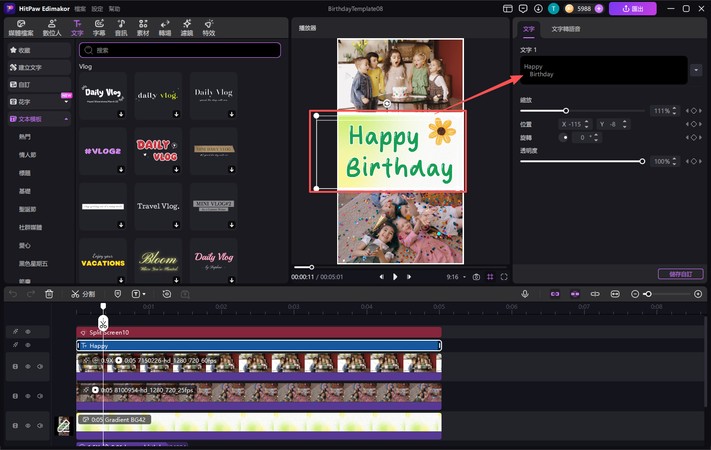The height and width of the screenshot is (450, 711).
Task: Switch to the 文字轉語音 tab
Action: (x=566, y=29)
